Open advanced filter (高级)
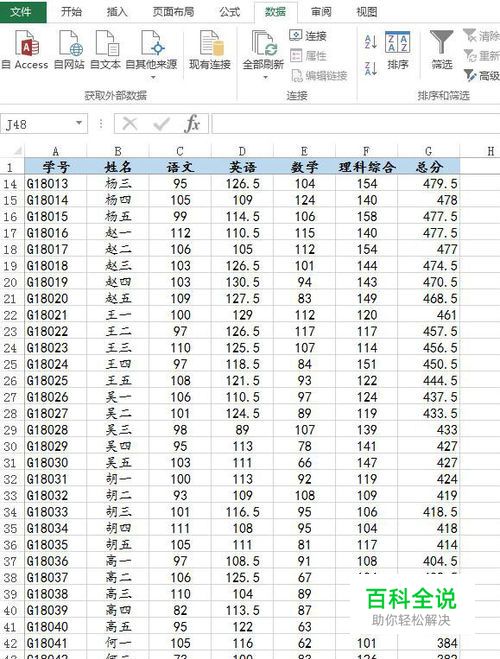500x659 pixels. tap(482, 76)
